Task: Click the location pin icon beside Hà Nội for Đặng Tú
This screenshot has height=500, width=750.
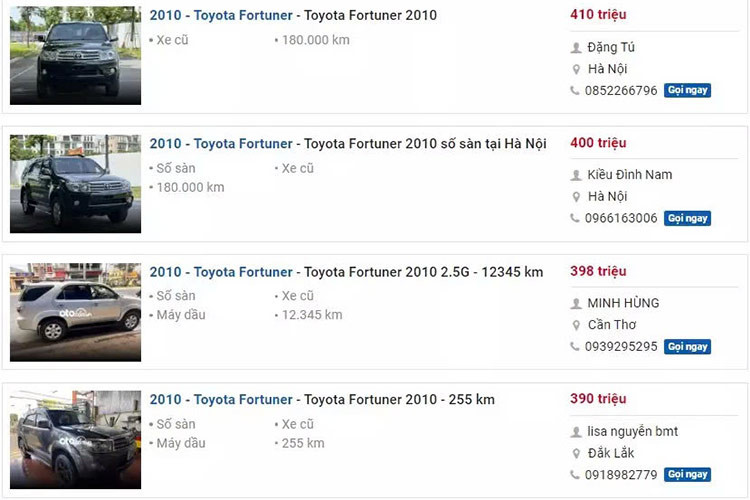Action: 576,69
